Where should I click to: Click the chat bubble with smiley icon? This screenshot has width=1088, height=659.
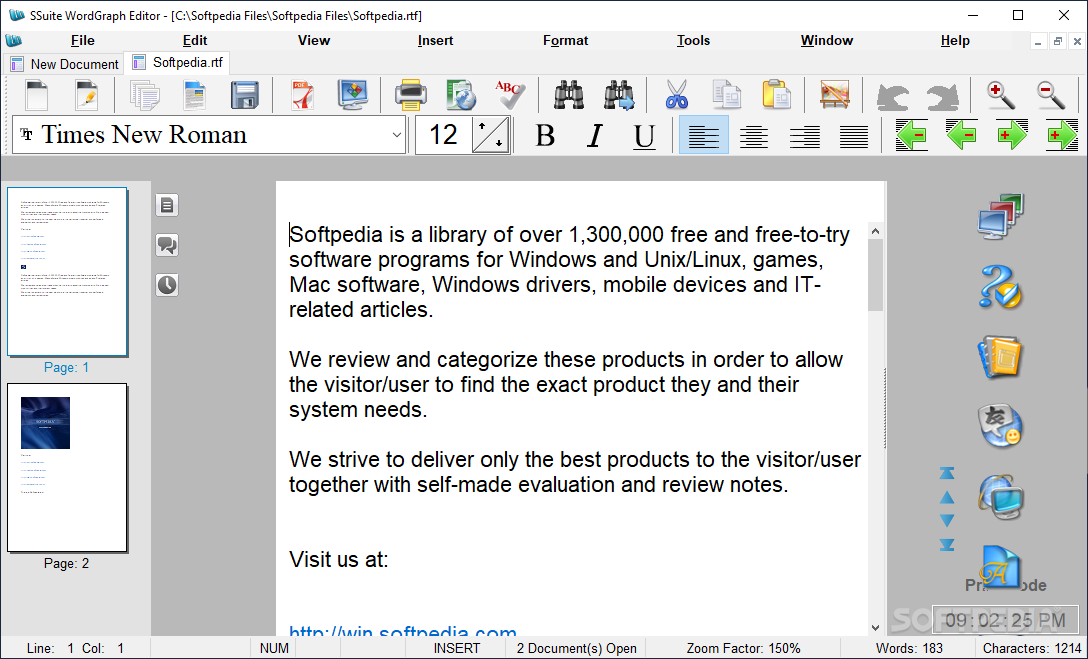click(1000, 426)
